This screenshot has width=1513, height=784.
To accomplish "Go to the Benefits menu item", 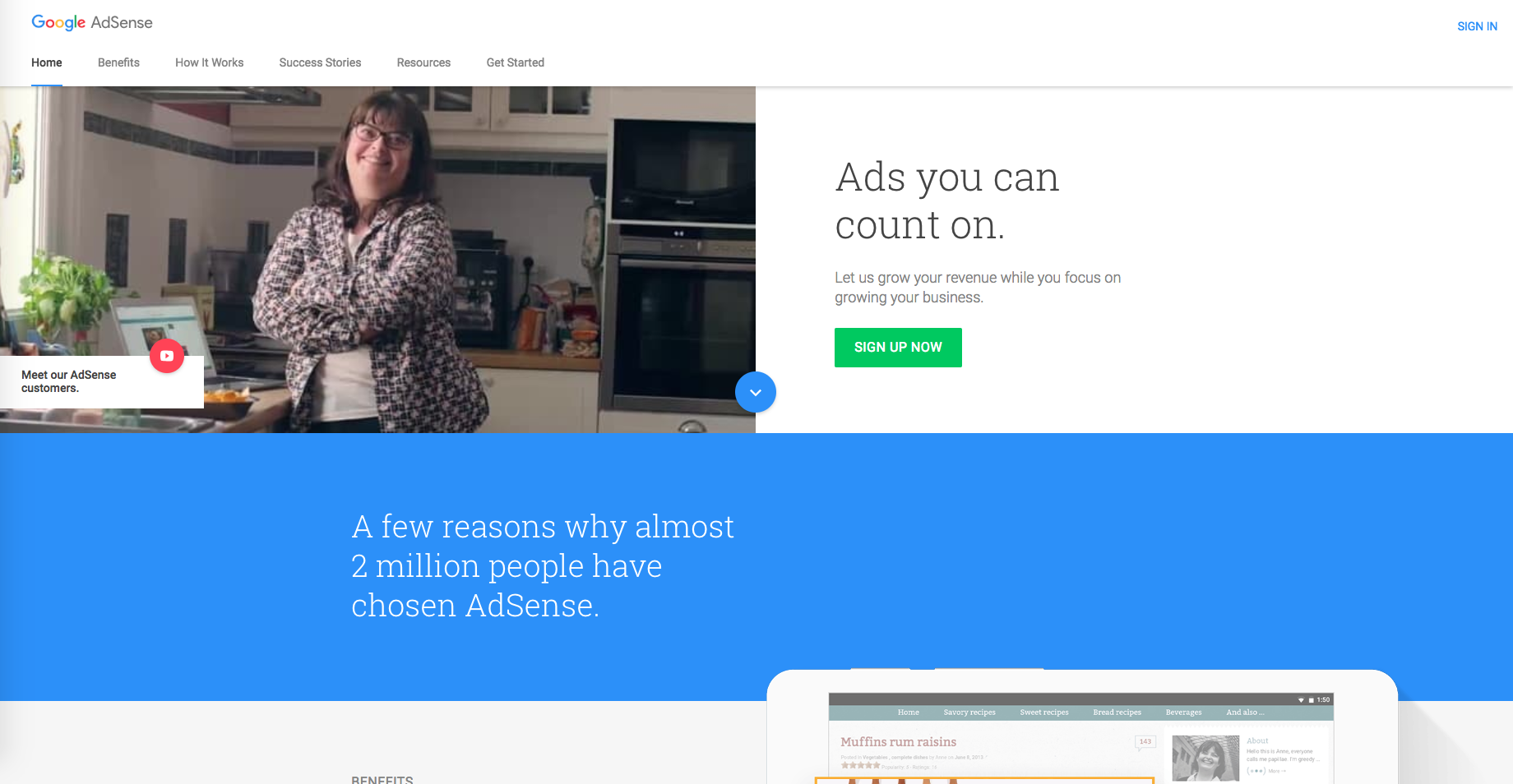I will (x=118, y=62).
